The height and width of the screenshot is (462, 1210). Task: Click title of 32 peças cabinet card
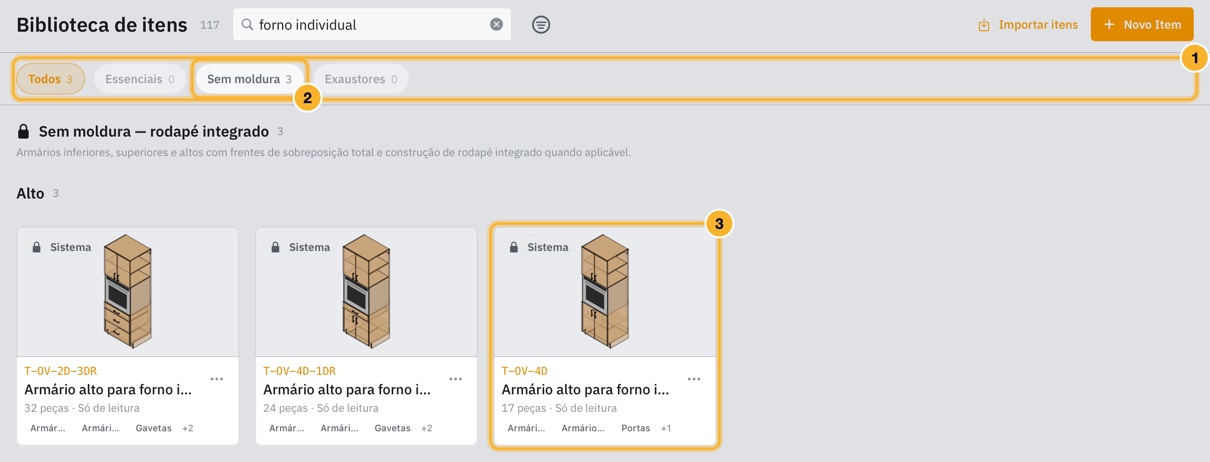pos(108,389)
